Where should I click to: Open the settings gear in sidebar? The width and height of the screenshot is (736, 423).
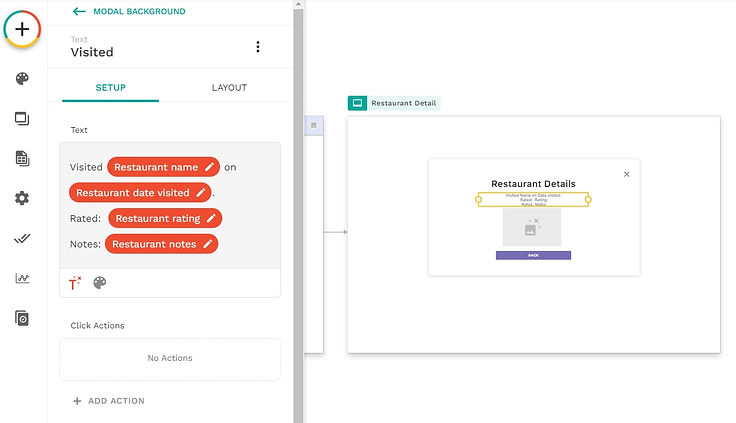coord(22,198)
